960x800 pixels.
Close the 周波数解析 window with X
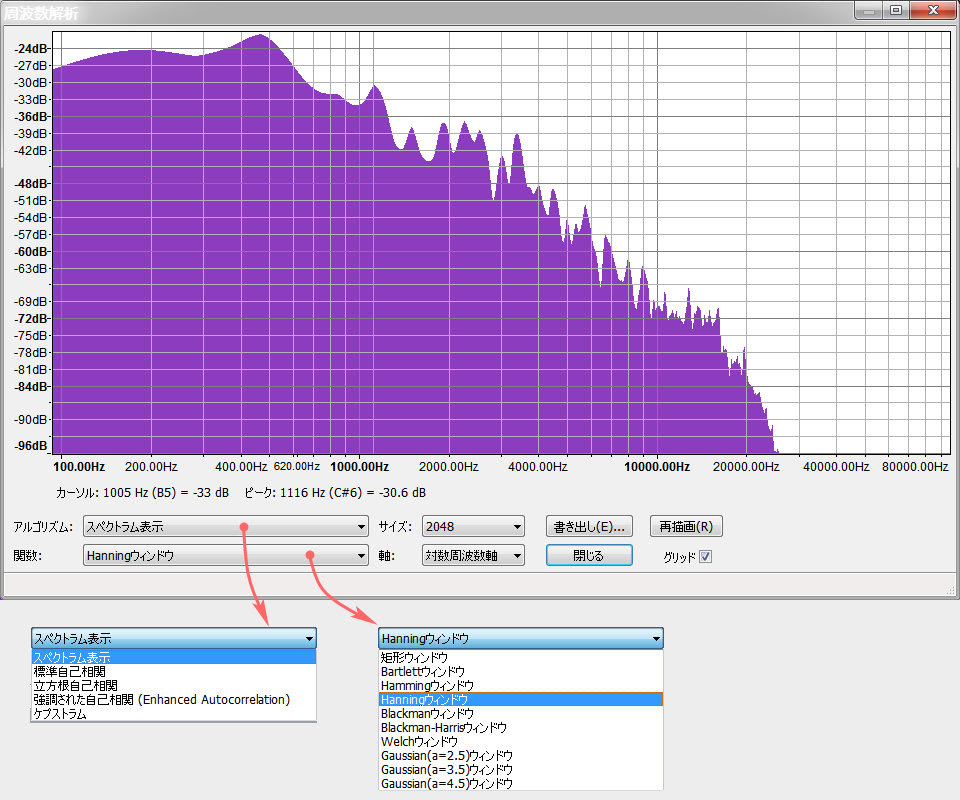pos(933,10)
